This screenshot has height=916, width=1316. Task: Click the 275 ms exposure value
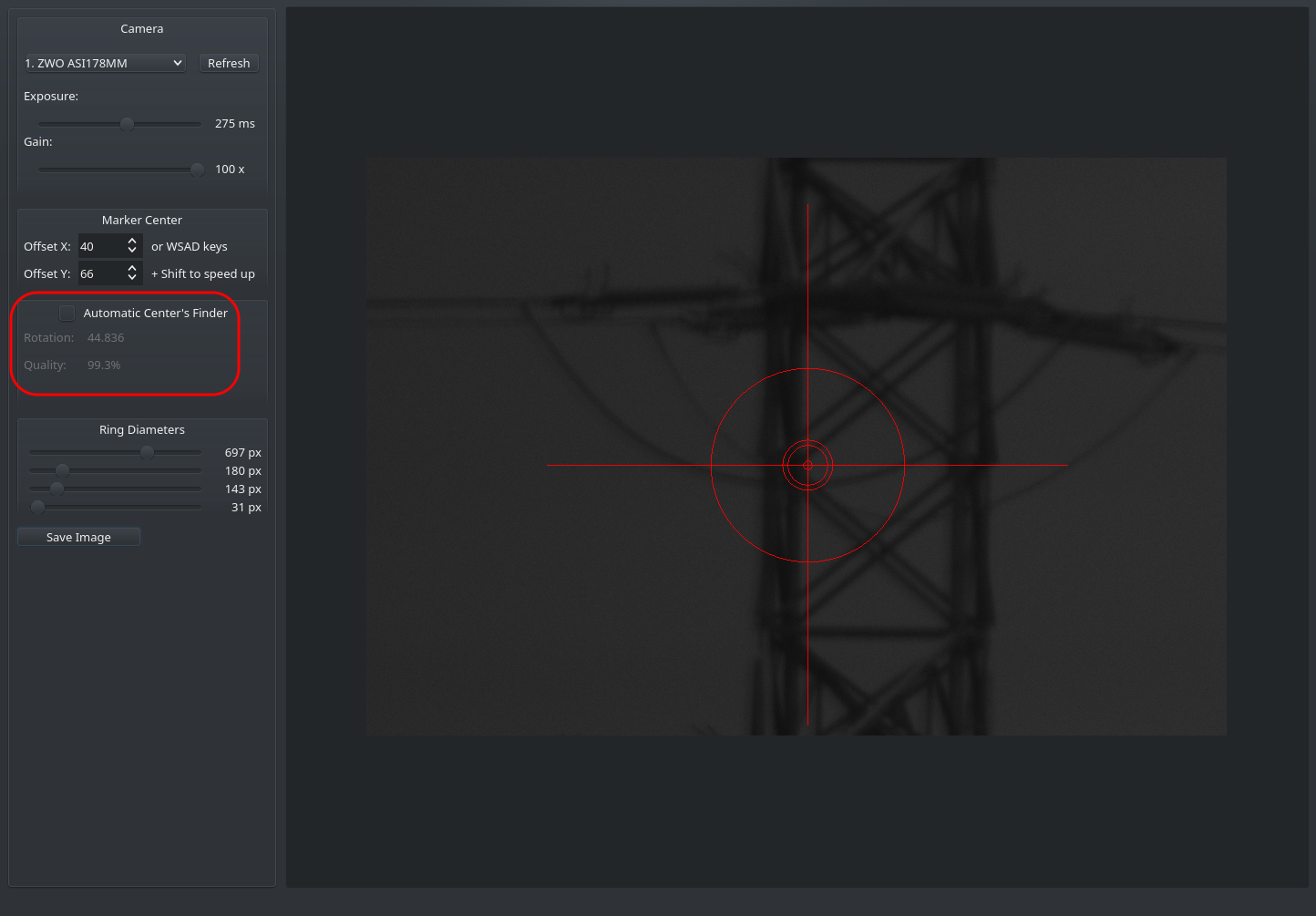pos(235,124)
